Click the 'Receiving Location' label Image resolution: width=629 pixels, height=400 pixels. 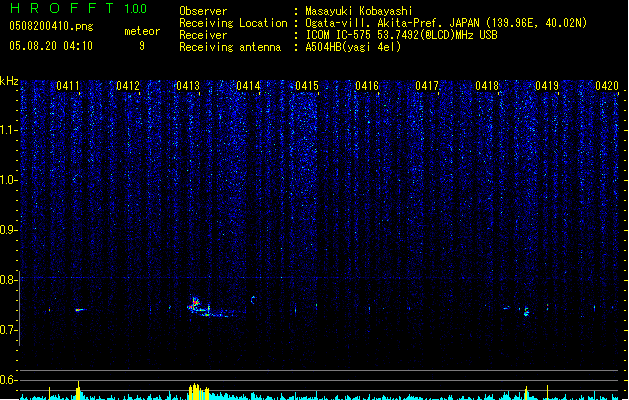(233, 23)
